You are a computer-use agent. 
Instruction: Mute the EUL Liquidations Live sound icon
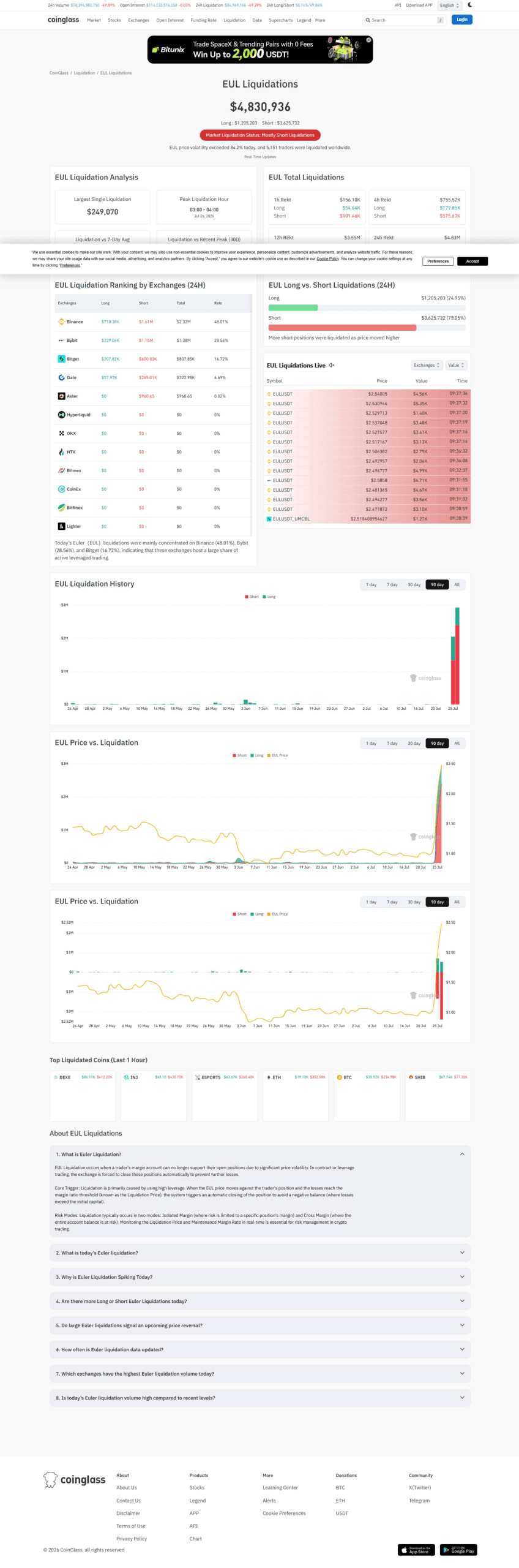click(x=331, y=365)
